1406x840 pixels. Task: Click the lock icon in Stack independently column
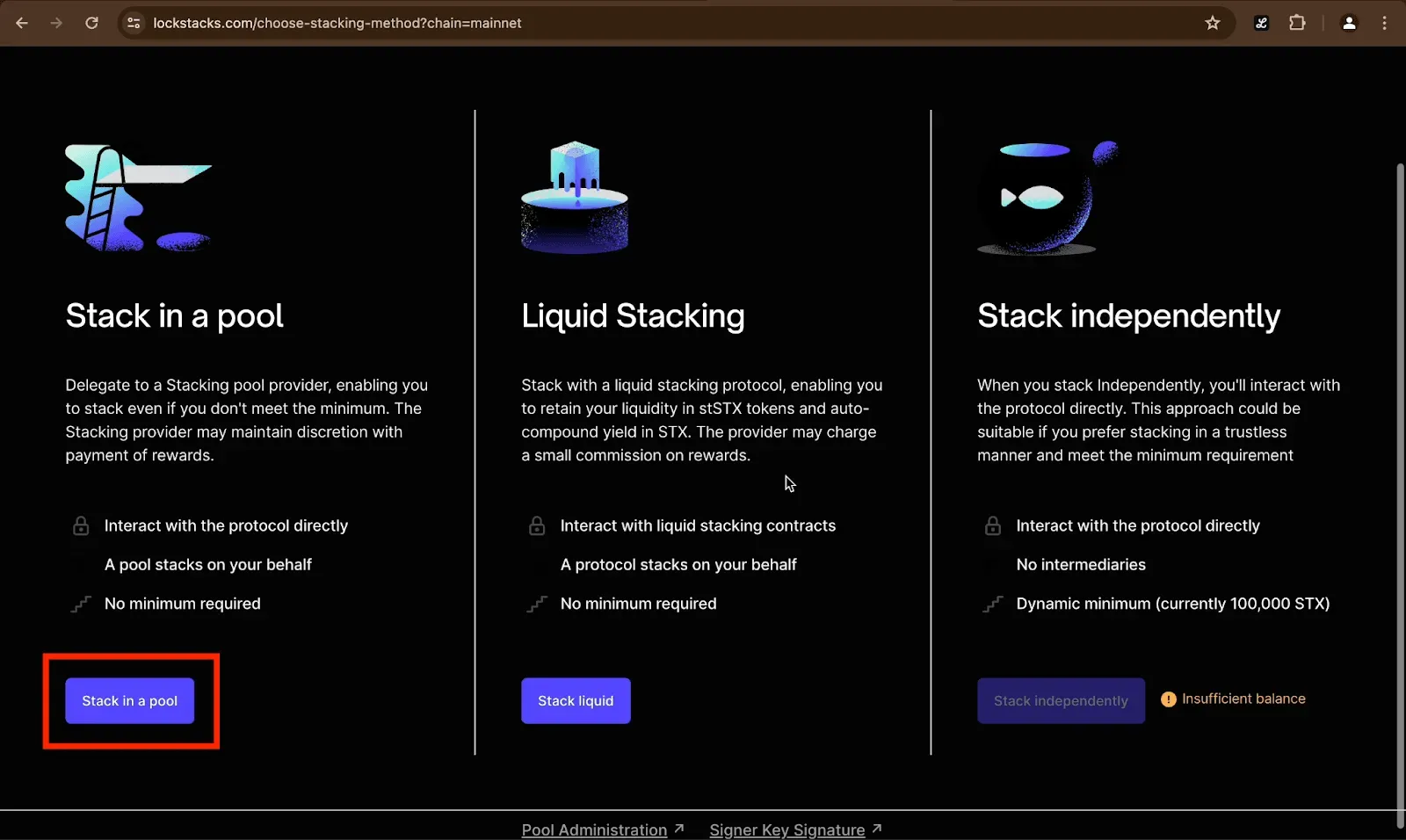993,525
